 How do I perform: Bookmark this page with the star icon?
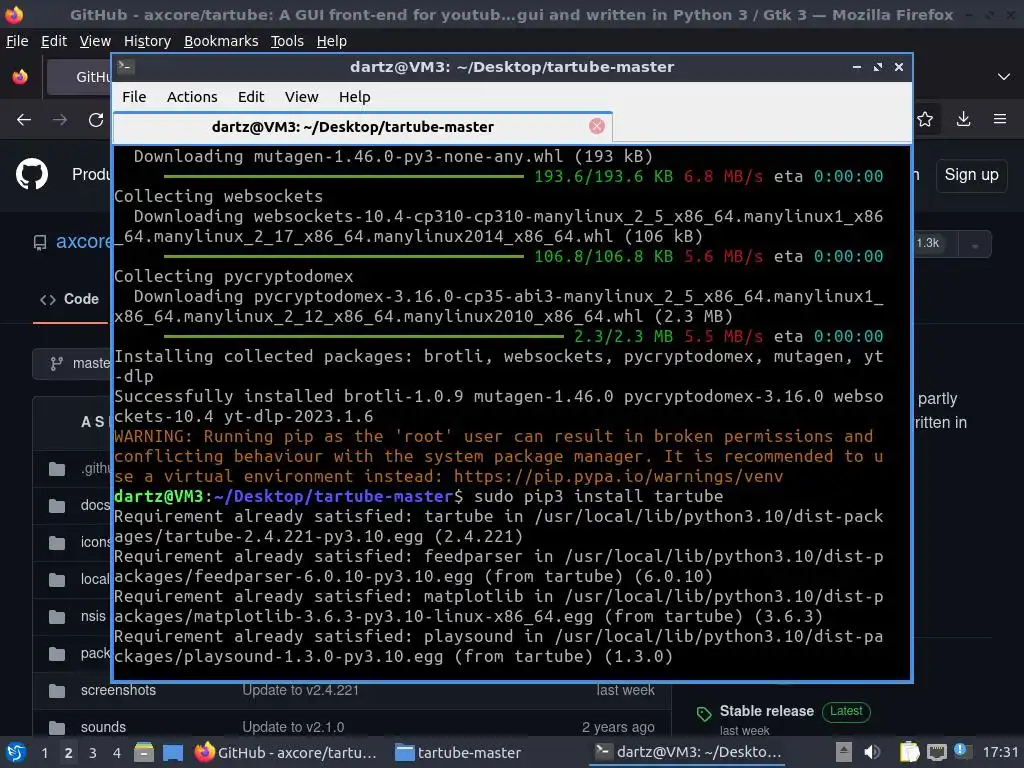point(925,119)
